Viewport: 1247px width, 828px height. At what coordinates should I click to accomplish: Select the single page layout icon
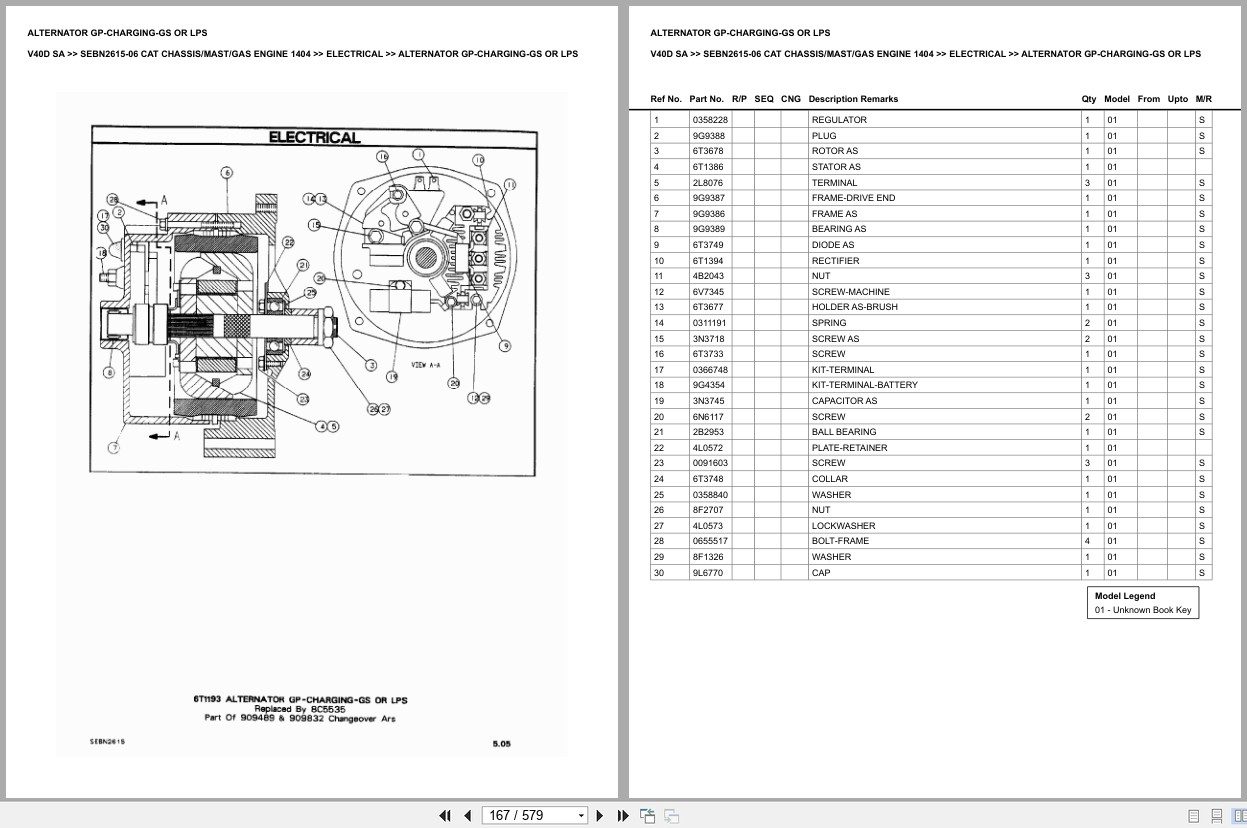pyautogui.click(x=1193, y=816)
